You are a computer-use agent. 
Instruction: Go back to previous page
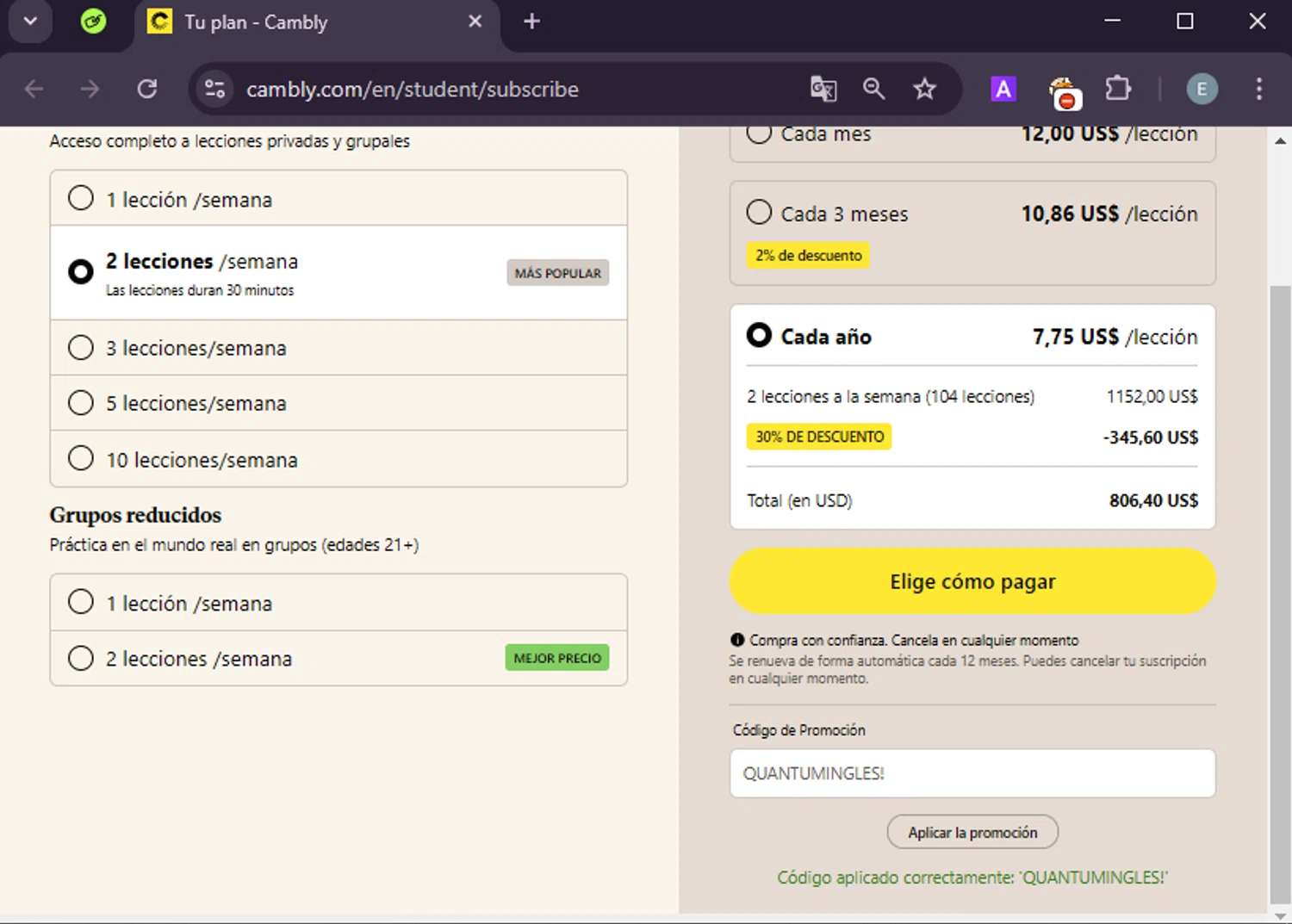coord(34,89)
